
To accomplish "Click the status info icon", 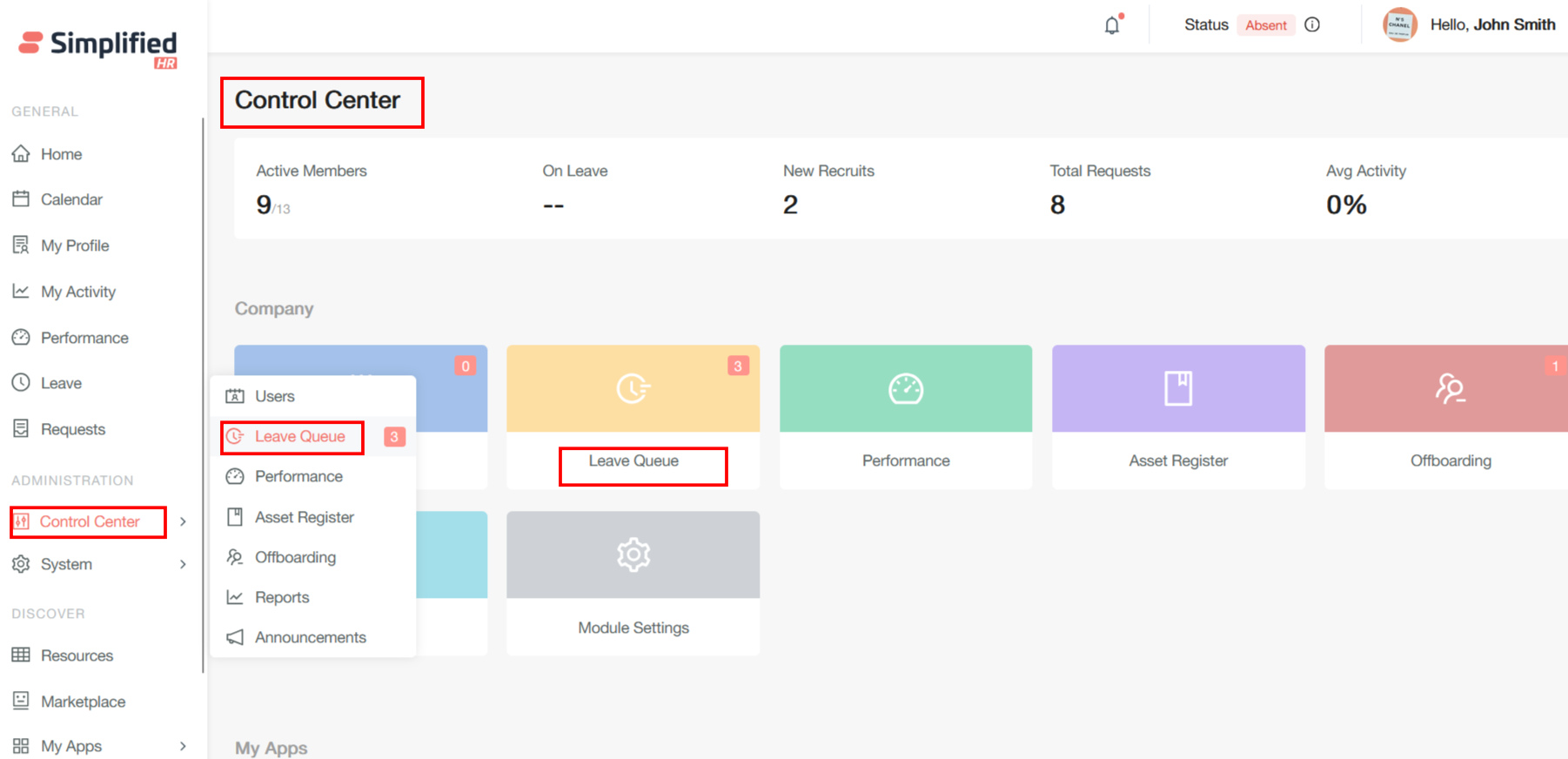I will (1312, 25).
